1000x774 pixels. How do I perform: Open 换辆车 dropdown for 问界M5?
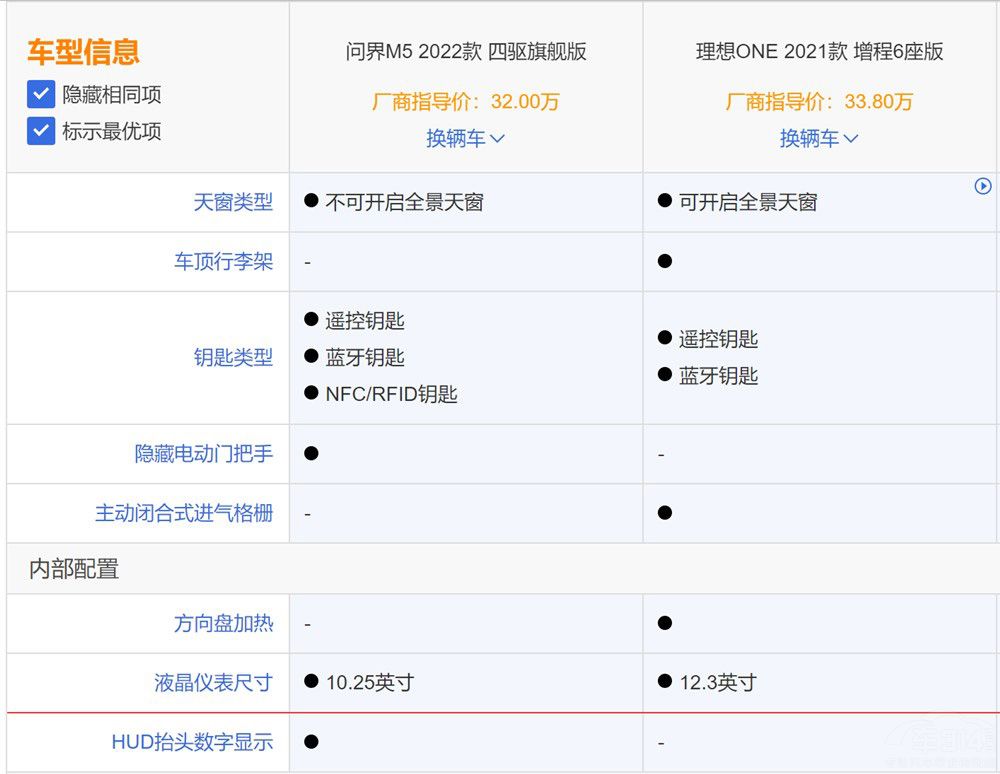click(466, 138)
